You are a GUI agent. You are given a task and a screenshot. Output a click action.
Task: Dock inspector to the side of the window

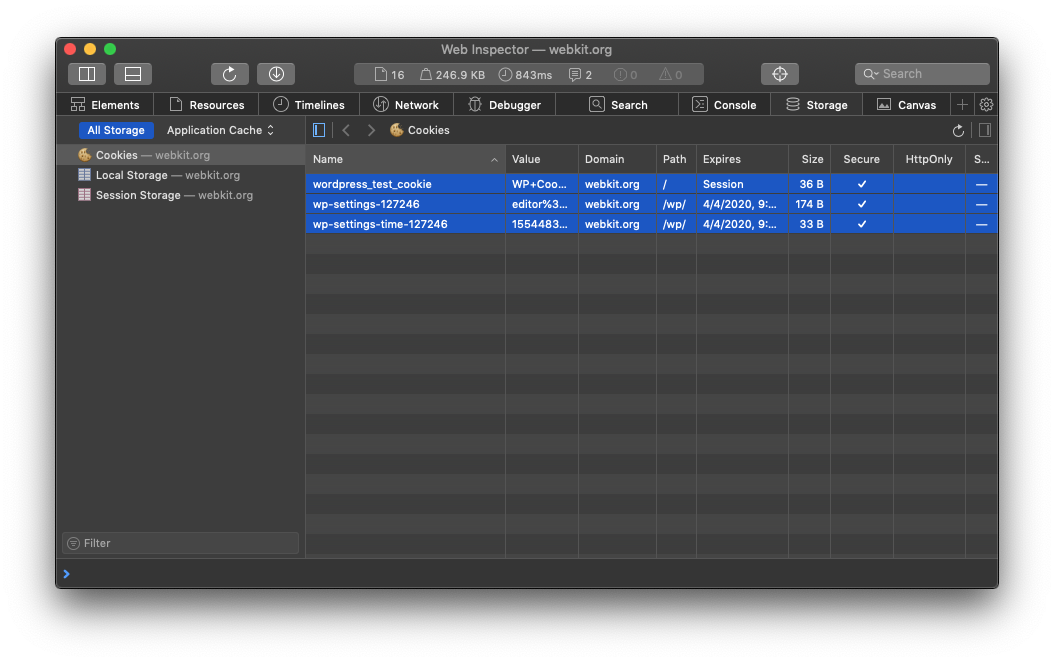[87, 74]
